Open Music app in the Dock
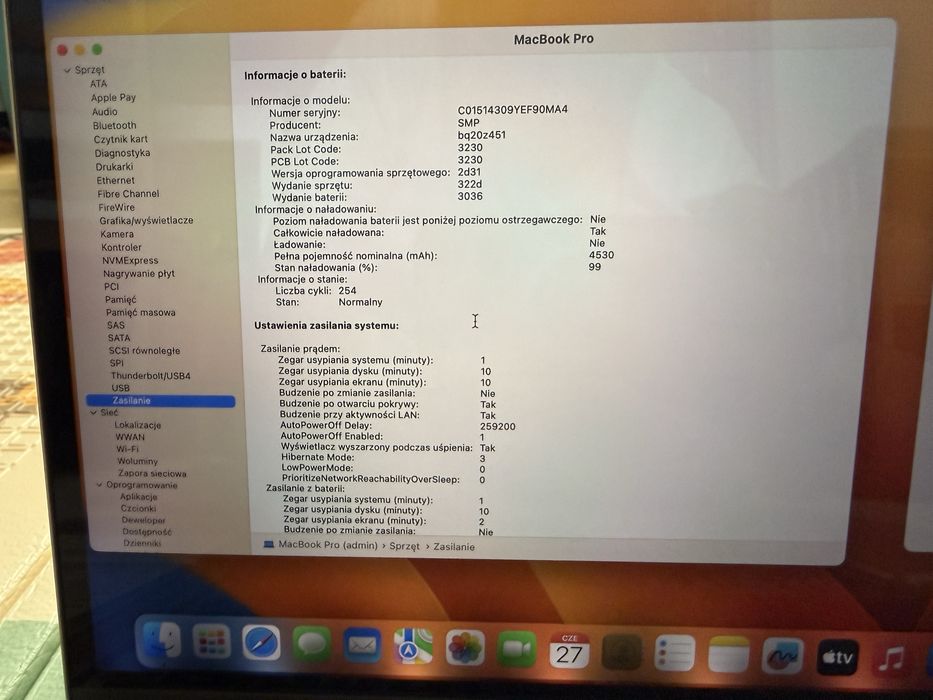 pyautogui.click(x=891, y=660)
